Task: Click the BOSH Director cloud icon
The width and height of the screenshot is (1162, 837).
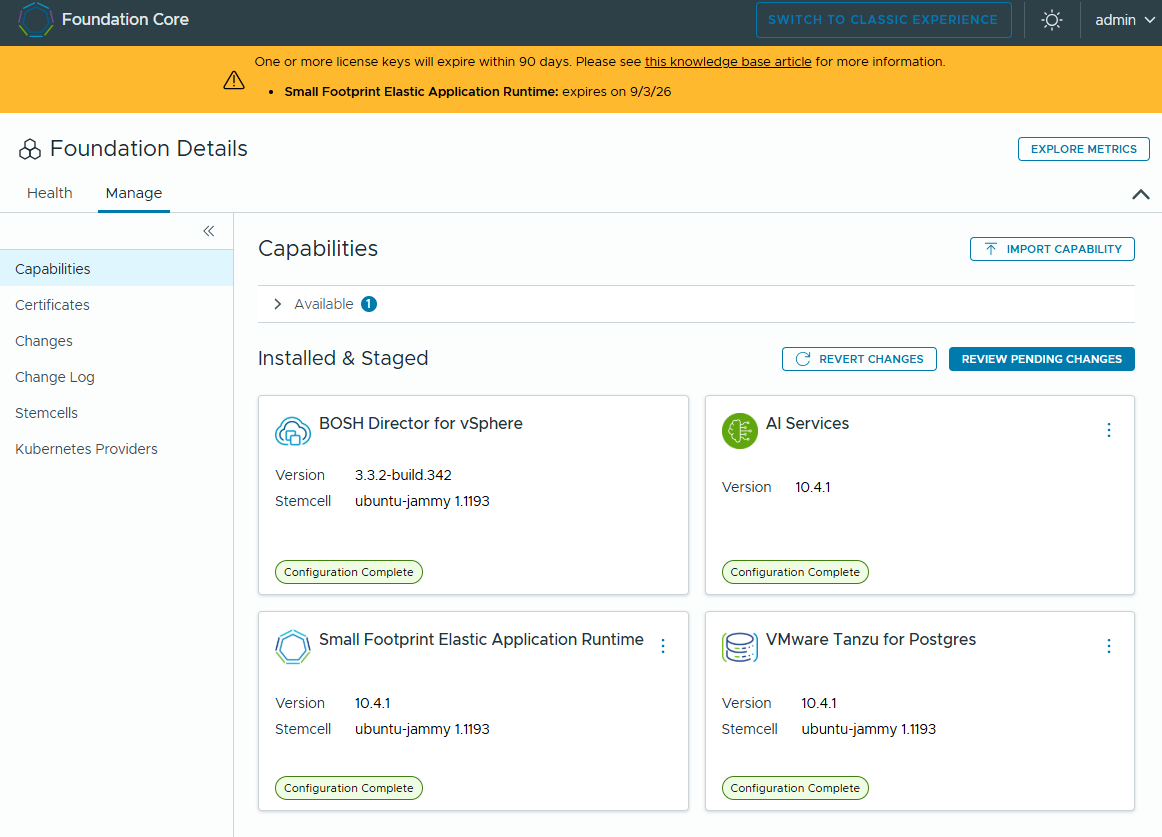Action: [x=293, y=431]
